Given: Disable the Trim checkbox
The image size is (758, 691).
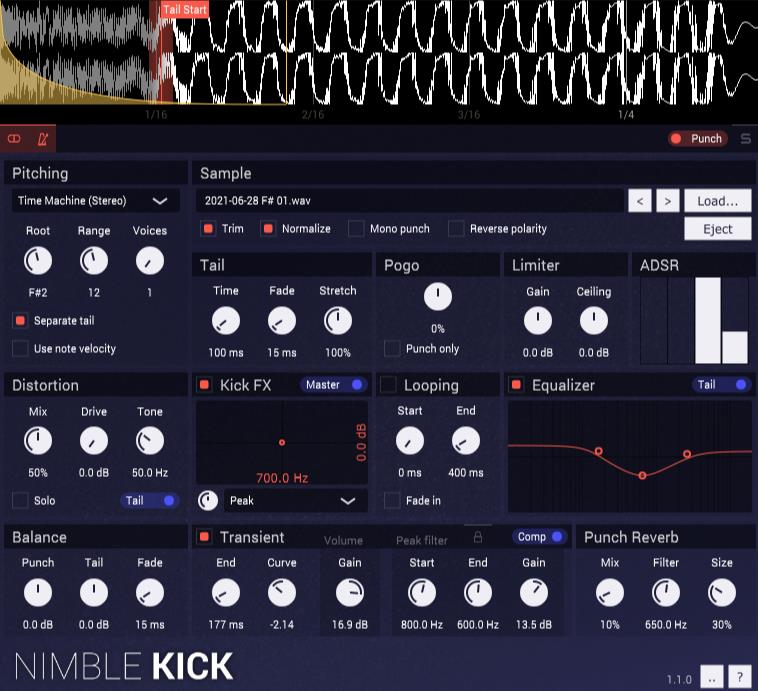Looking at the screenshot, I should coord(208,229).
